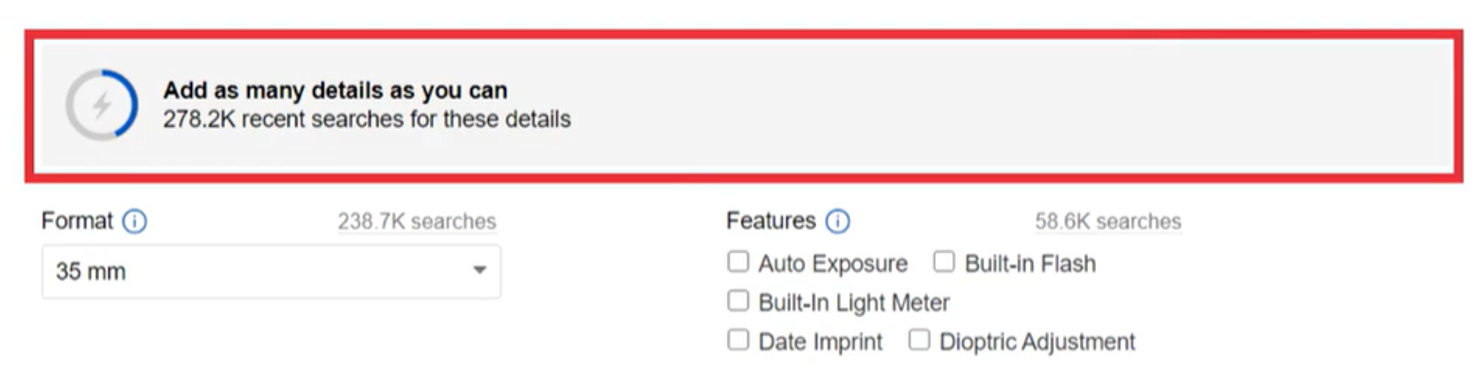Open the info icon next to Format
The width and height of the screenshot is (1484, 367).
click(134, 221)
